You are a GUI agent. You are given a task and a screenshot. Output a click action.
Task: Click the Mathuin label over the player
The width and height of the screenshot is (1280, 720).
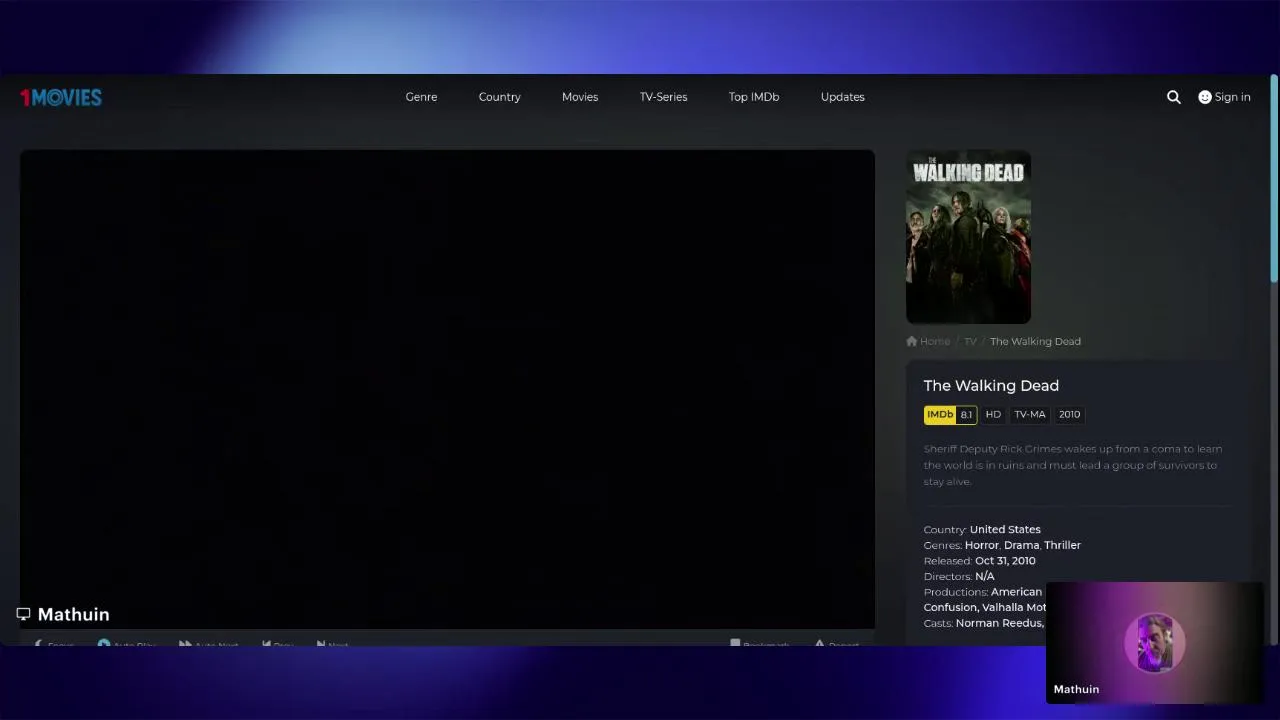[73, 614]
